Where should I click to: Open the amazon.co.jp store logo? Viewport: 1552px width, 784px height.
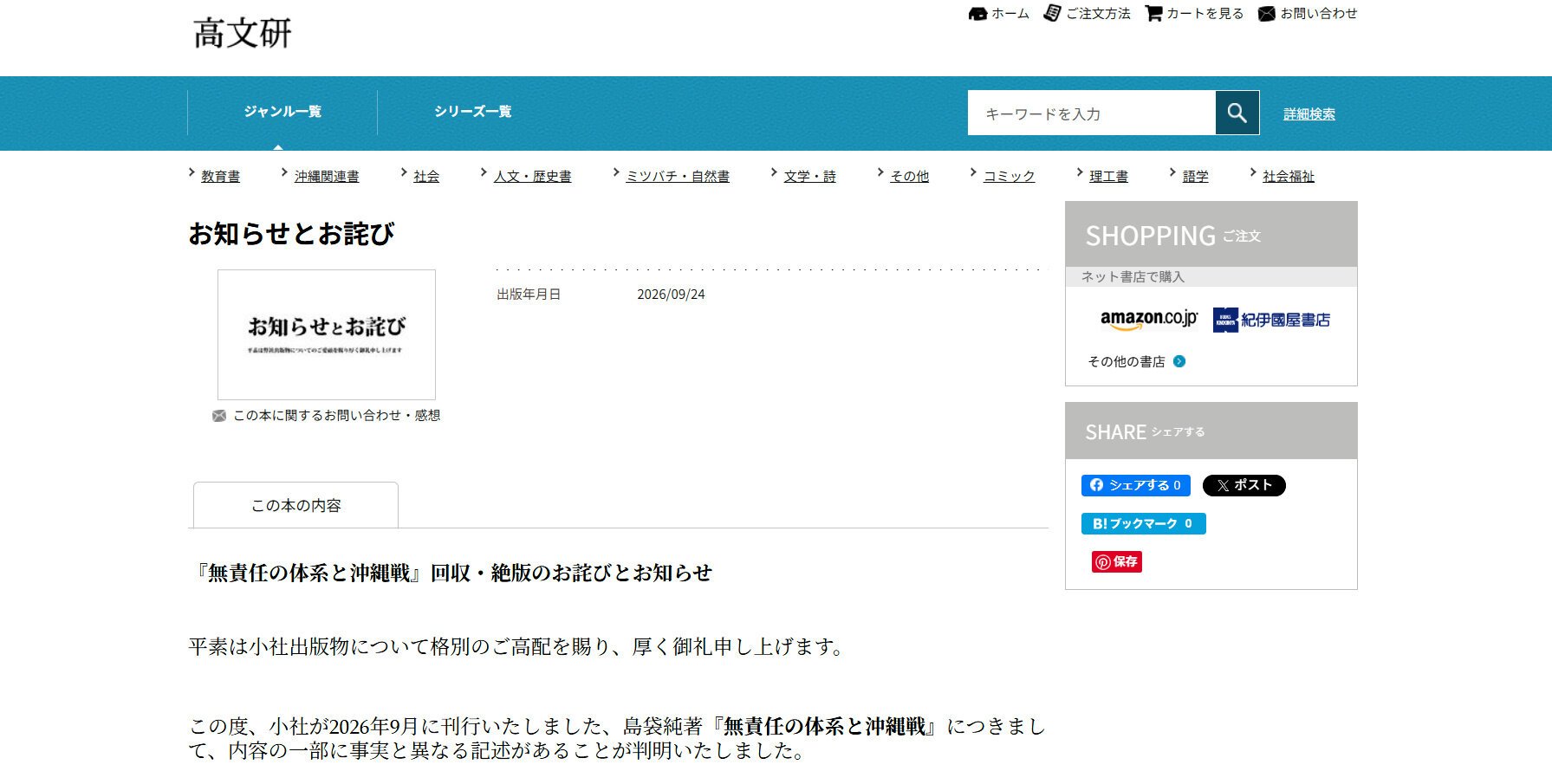pyautogui.click(x=1149, y=320)
